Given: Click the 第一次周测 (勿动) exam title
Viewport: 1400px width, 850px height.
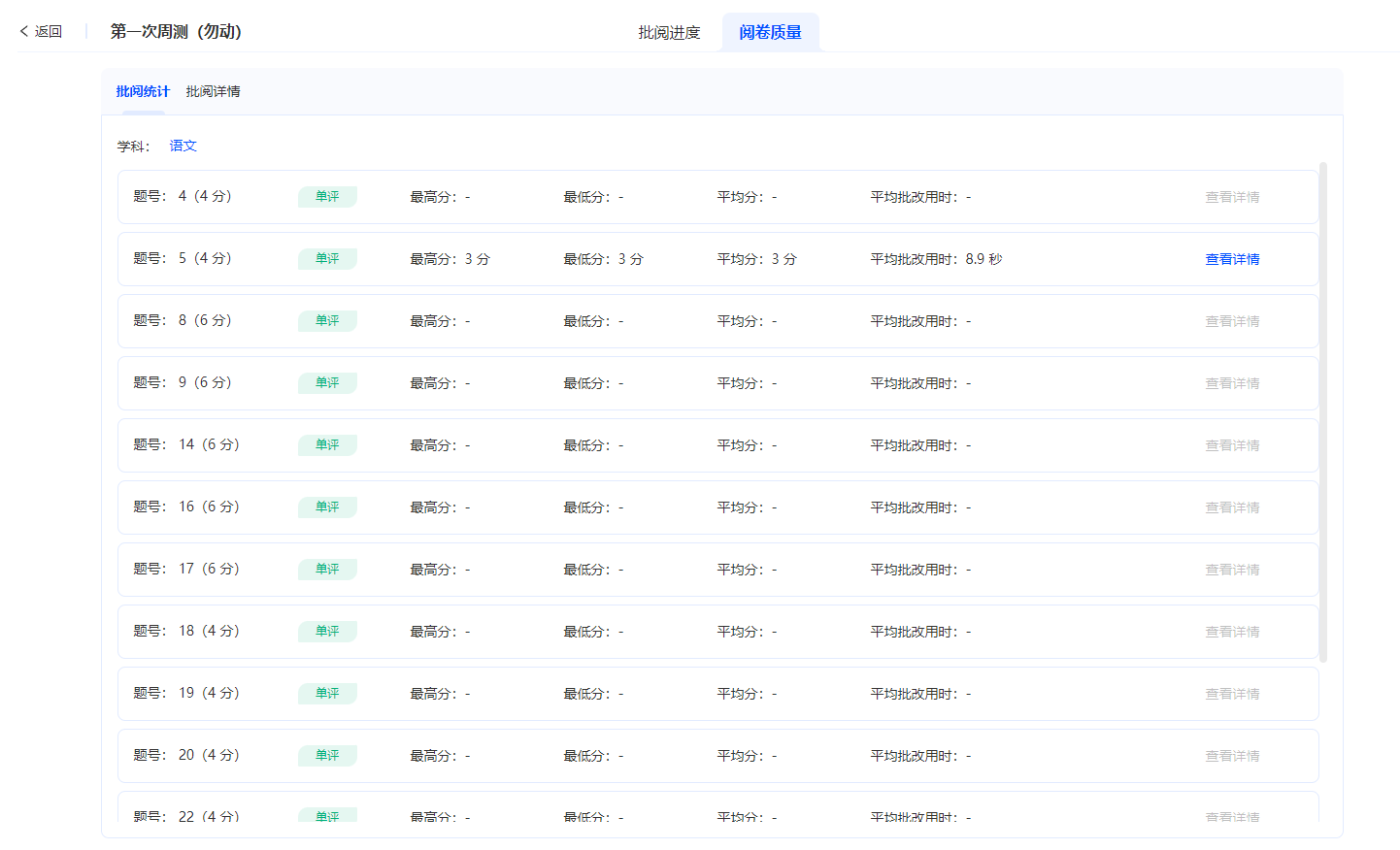Looking at the screenshot, I should [176, 32].
